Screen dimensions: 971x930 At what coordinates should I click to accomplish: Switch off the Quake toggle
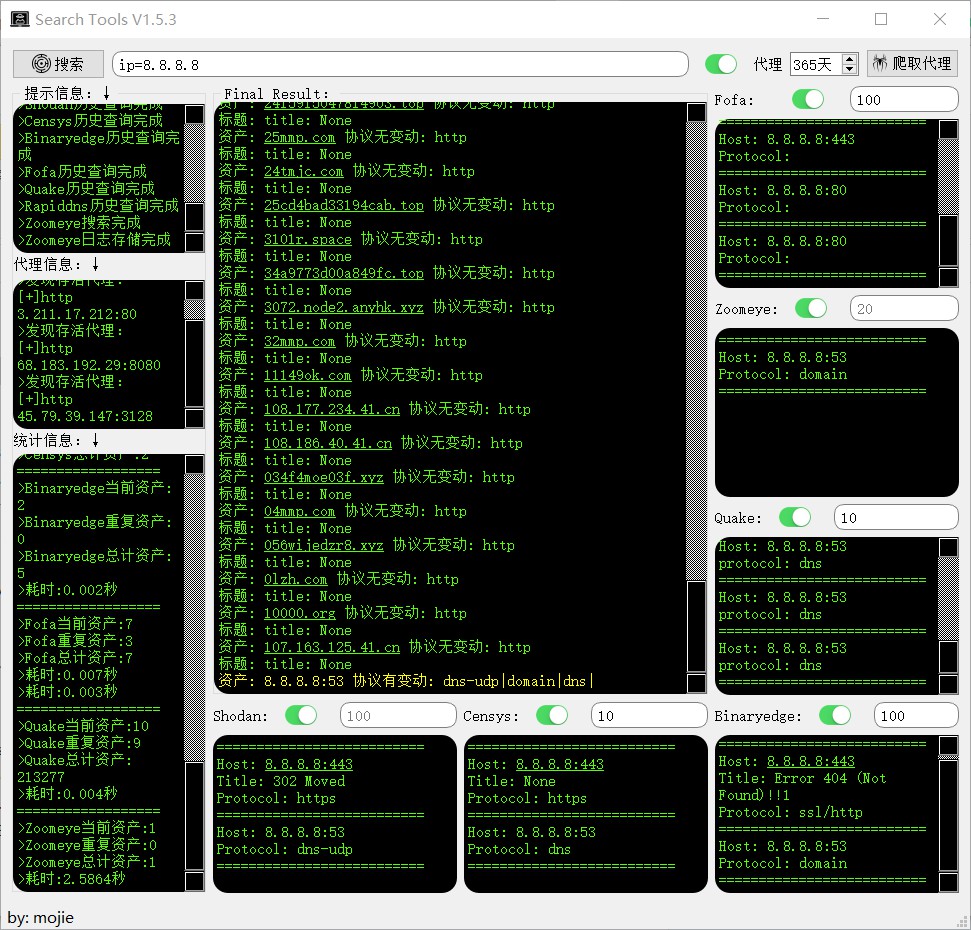click(x=795, y=517)
